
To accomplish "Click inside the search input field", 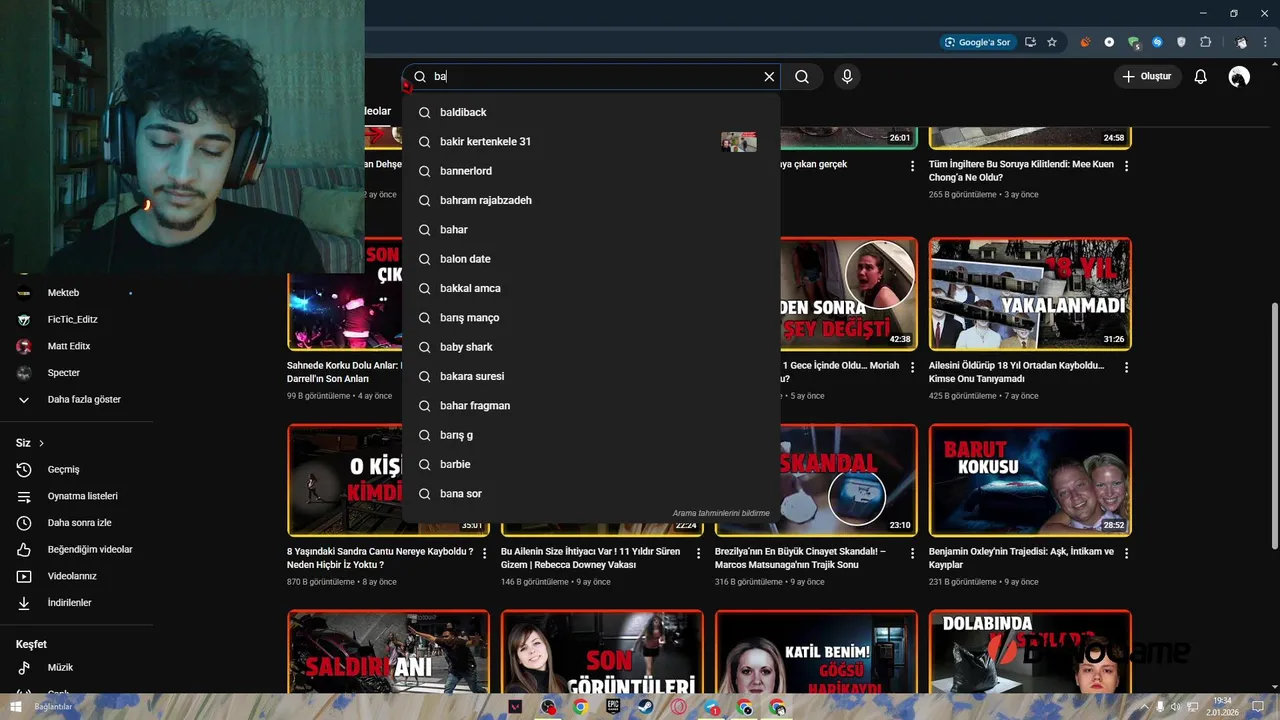I will [595, 76].
